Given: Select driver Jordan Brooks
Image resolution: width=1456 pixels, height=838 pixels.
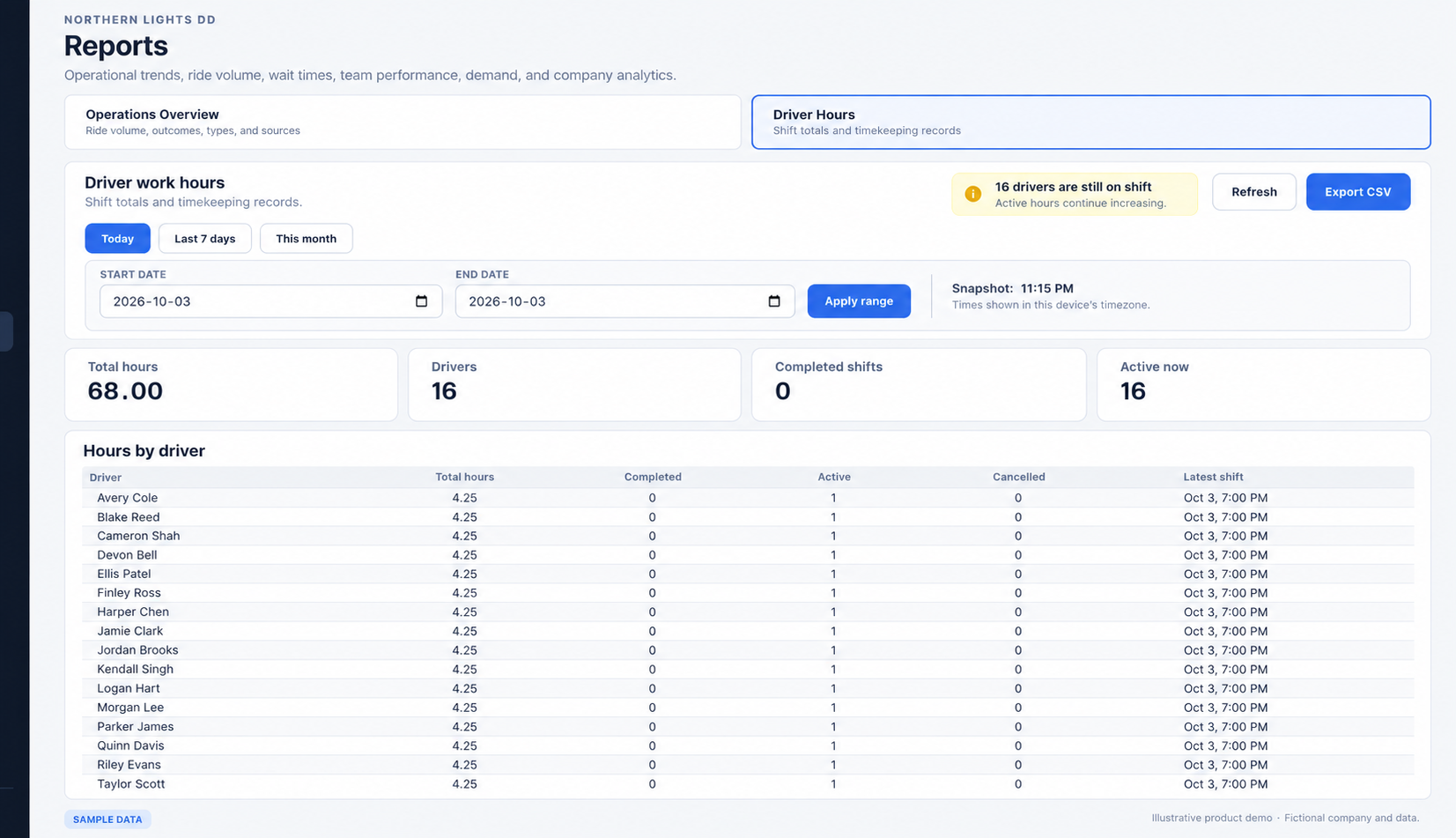Looking at the screenshot, I should pos(748,650).
